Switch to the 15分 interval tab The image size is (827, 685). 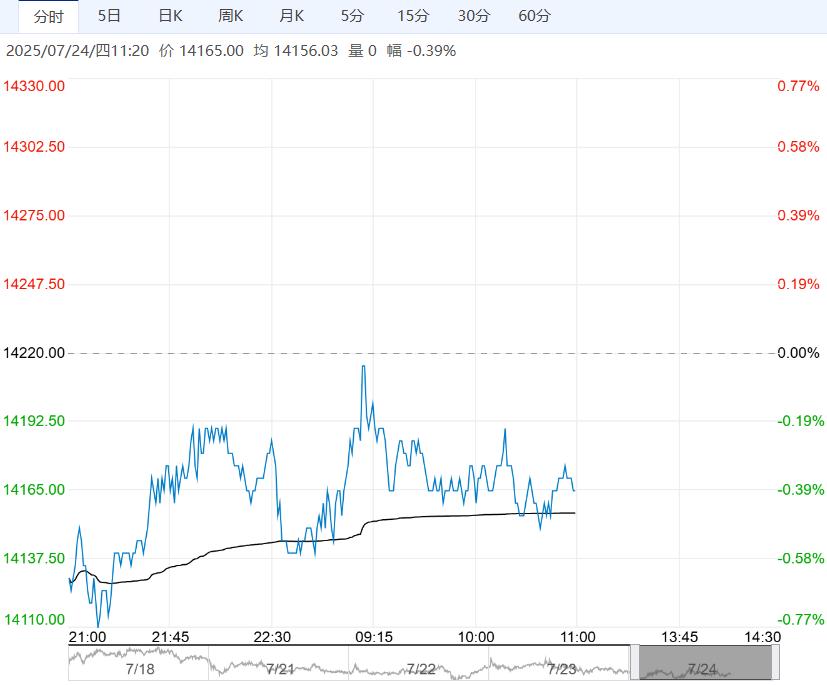[x=413, y=16]
